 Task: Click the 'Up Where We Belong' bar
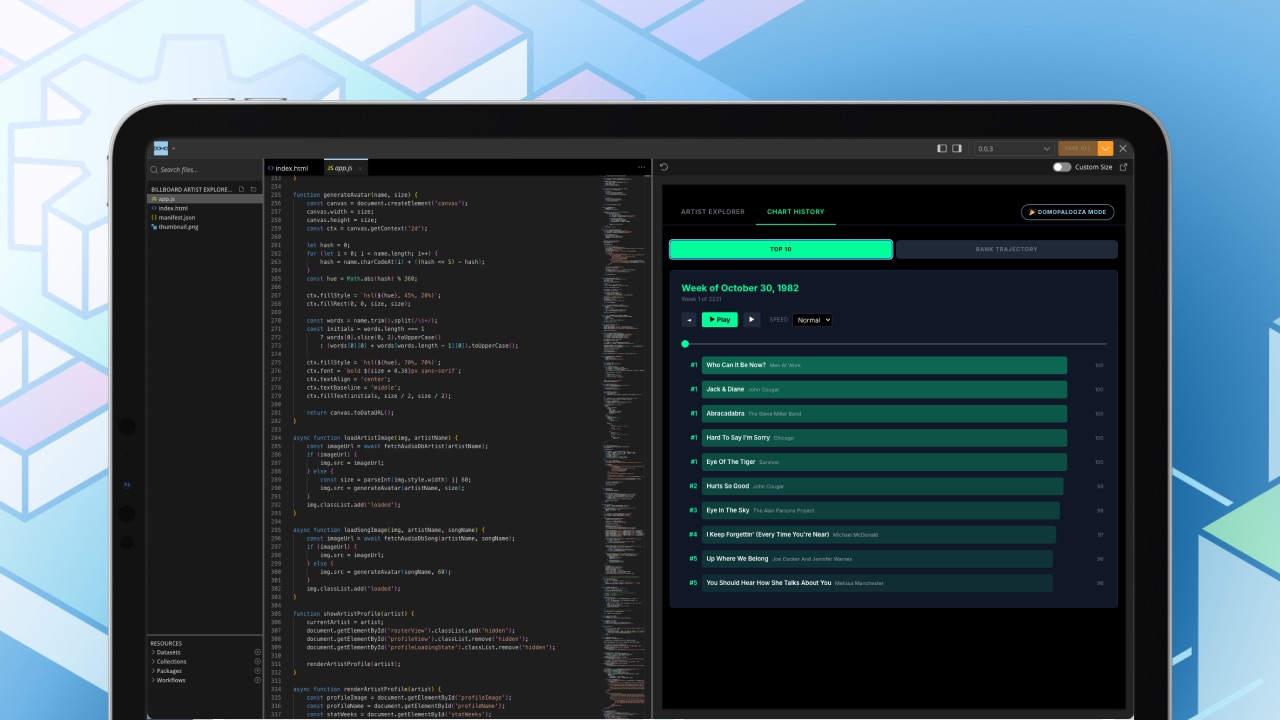tap(877, 559)
